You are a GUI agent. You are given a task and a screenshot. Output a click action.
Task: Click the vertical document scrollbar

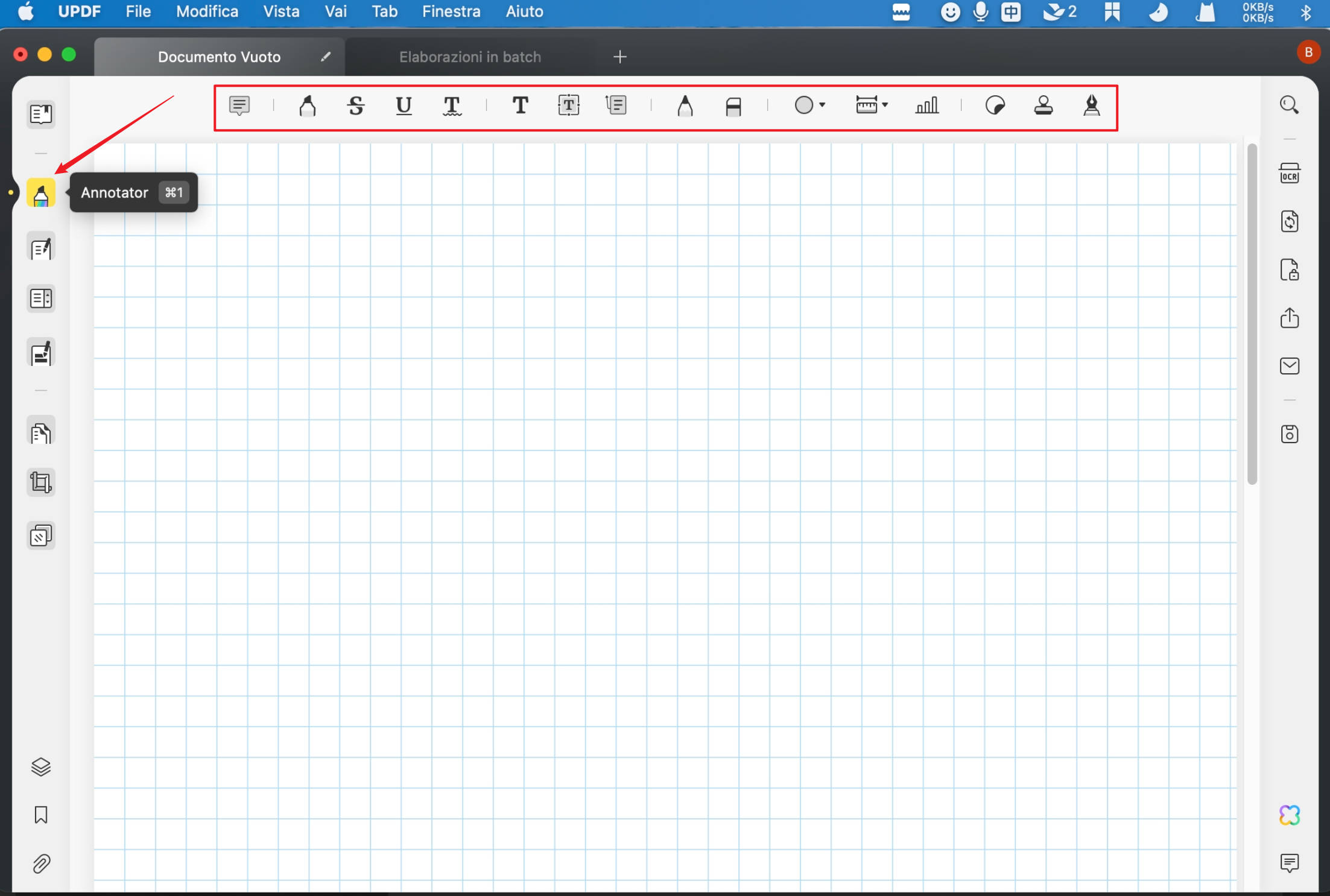[1252, 314]
